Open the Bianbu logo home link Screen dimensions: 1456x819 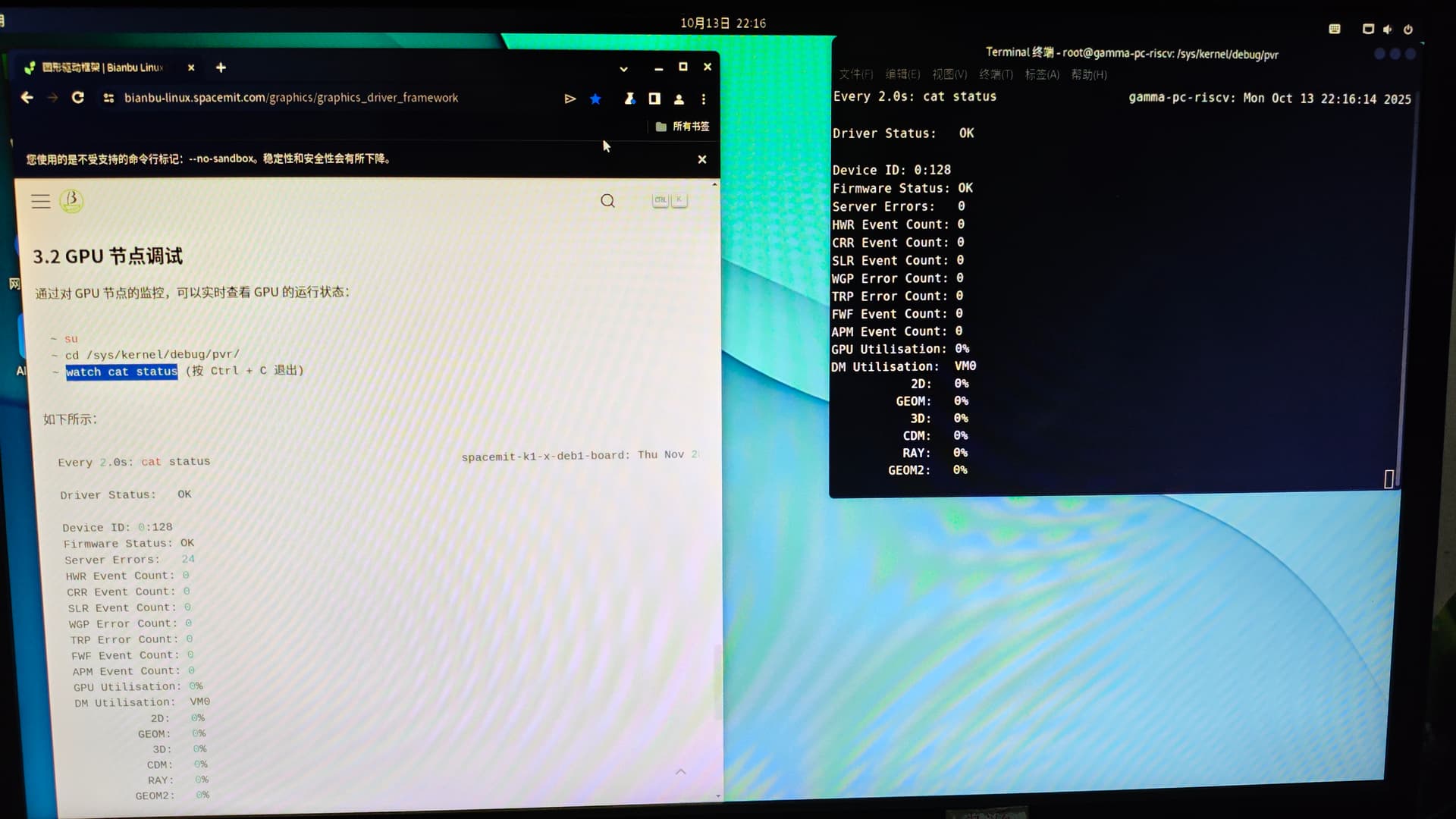(71, 200)
